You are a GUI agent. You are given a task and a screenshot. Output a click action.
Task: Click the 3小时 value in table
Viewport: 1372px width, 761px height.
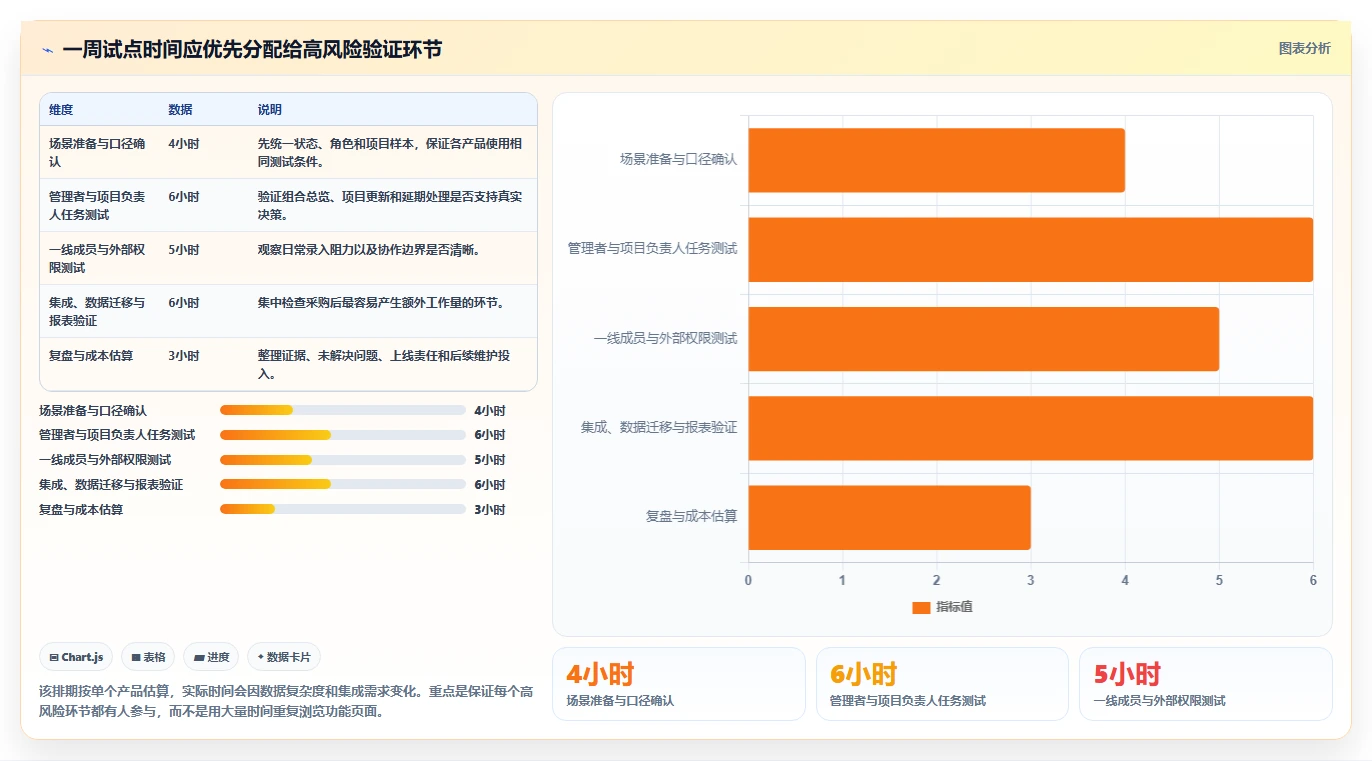[184, 355]
